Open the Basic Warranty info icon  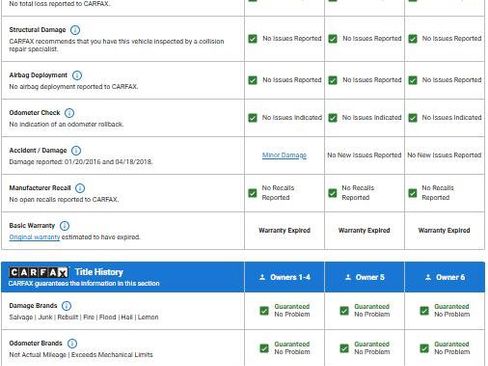[x=64, y=226]
